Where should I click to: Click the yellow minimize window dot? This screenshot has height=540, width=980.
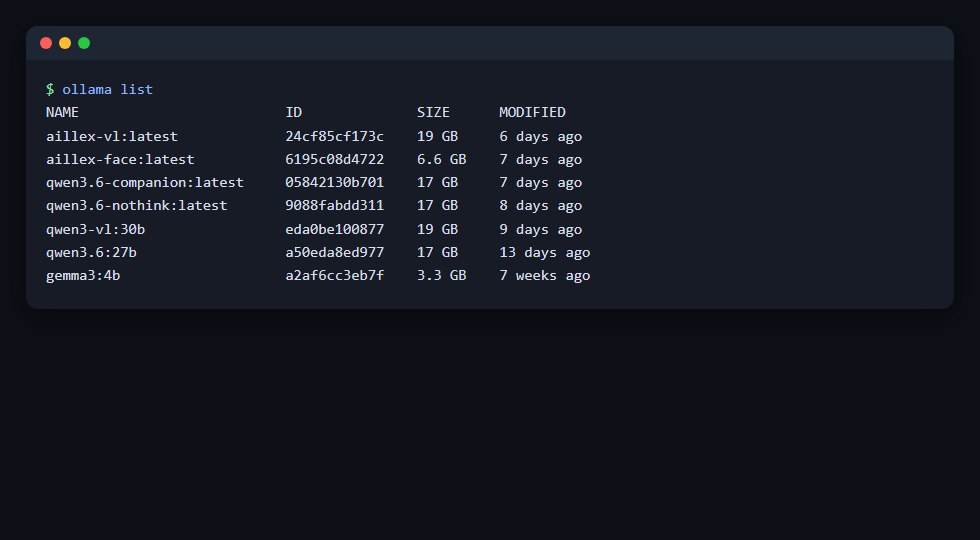[65, 43]
